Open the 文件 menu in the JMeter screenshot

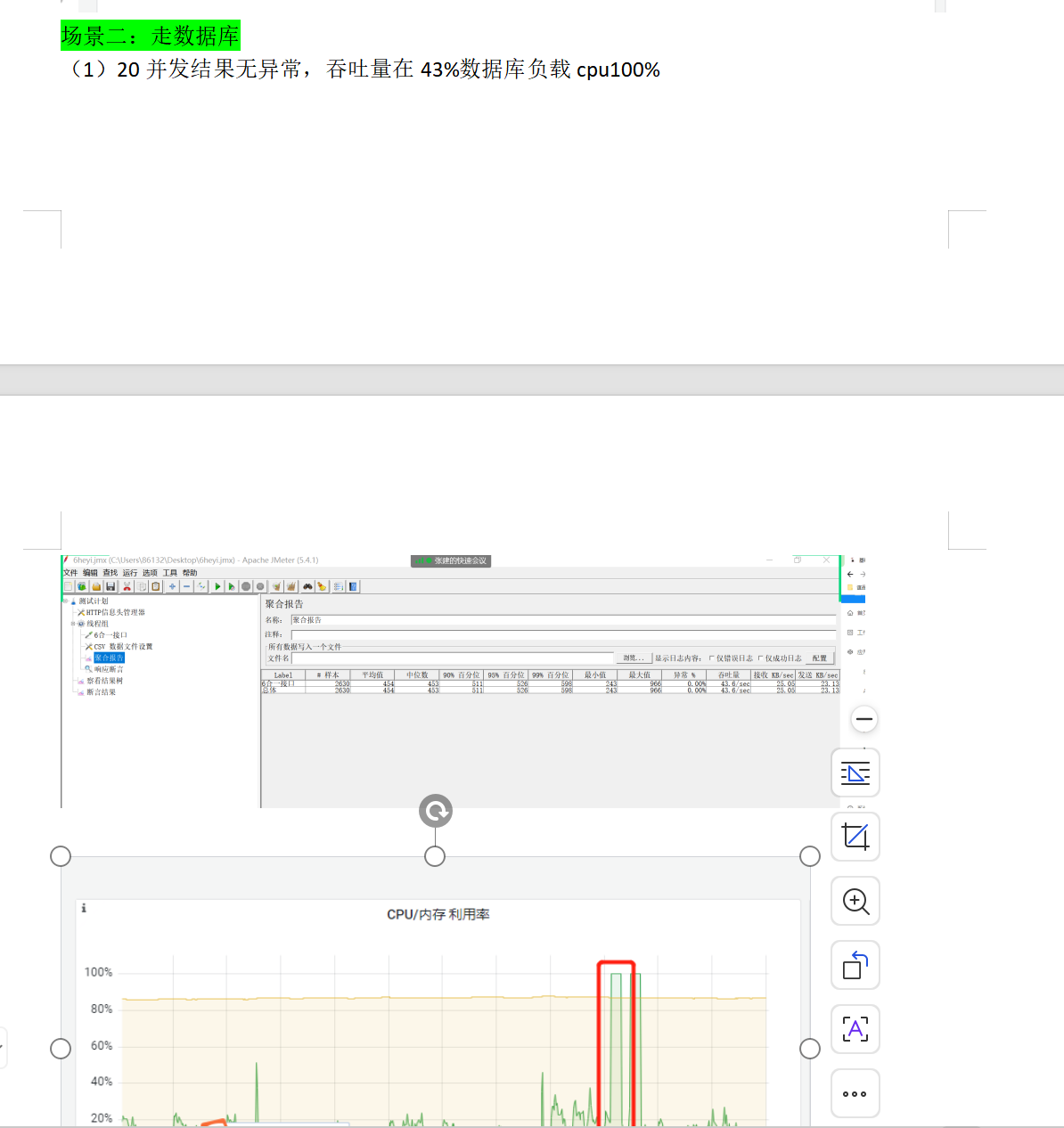[70, 573]
